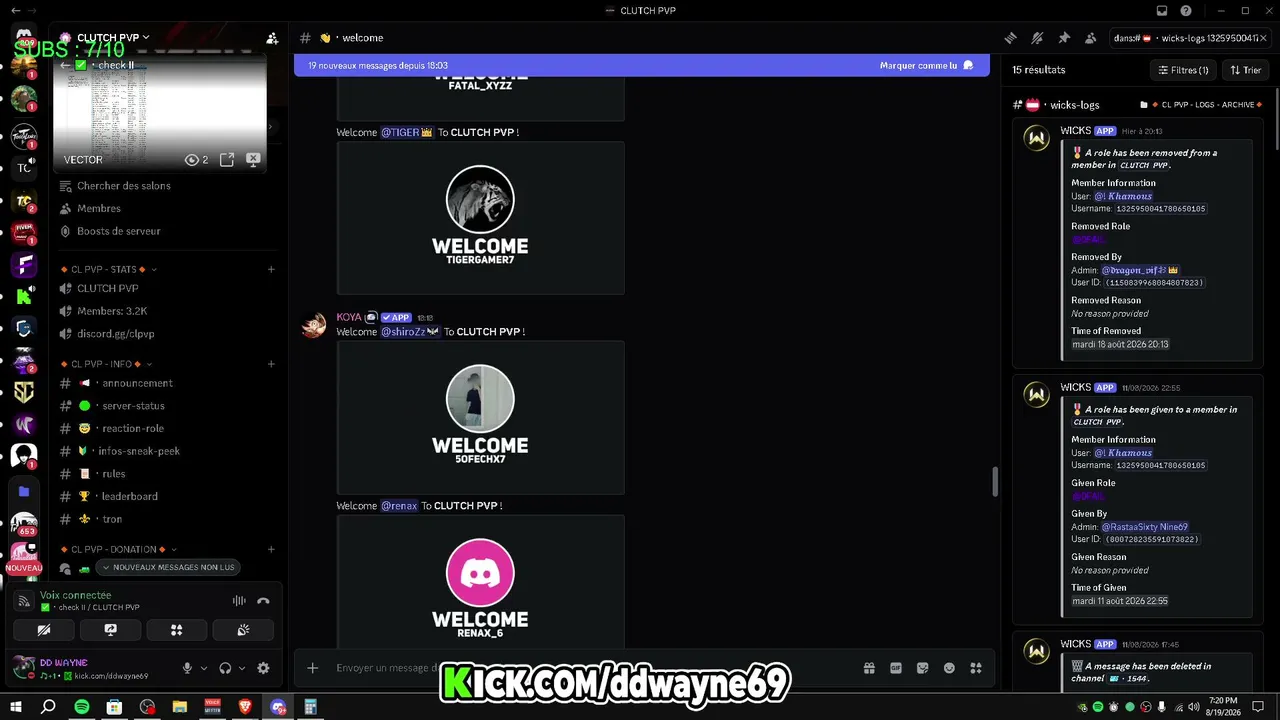This screenshot has width=1280, height=720.
Task: Click the @renax mention
Action: click(399, 506)
